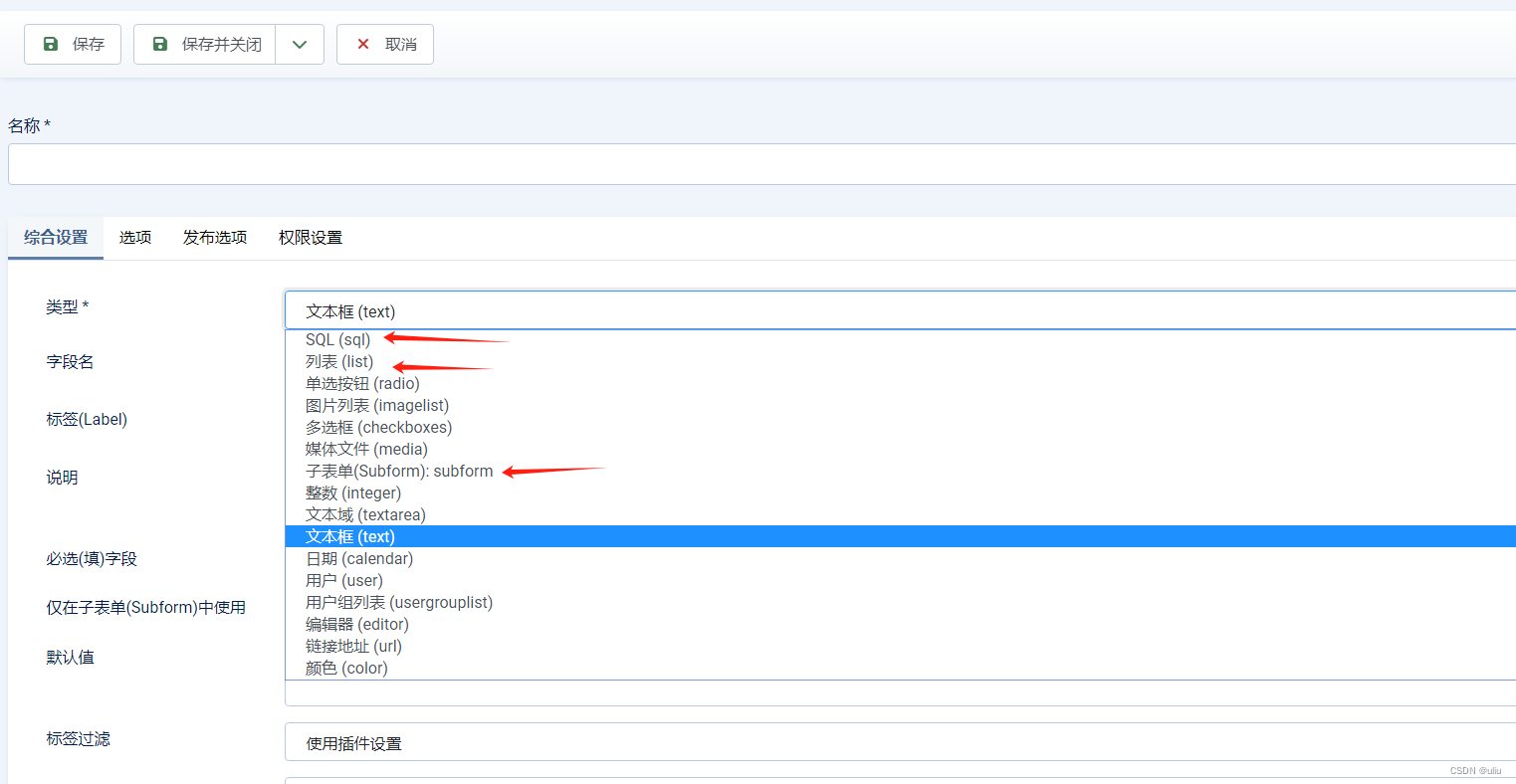Click the 说明 label
This screenshot has height=784, width=1516.
[62, 478]
